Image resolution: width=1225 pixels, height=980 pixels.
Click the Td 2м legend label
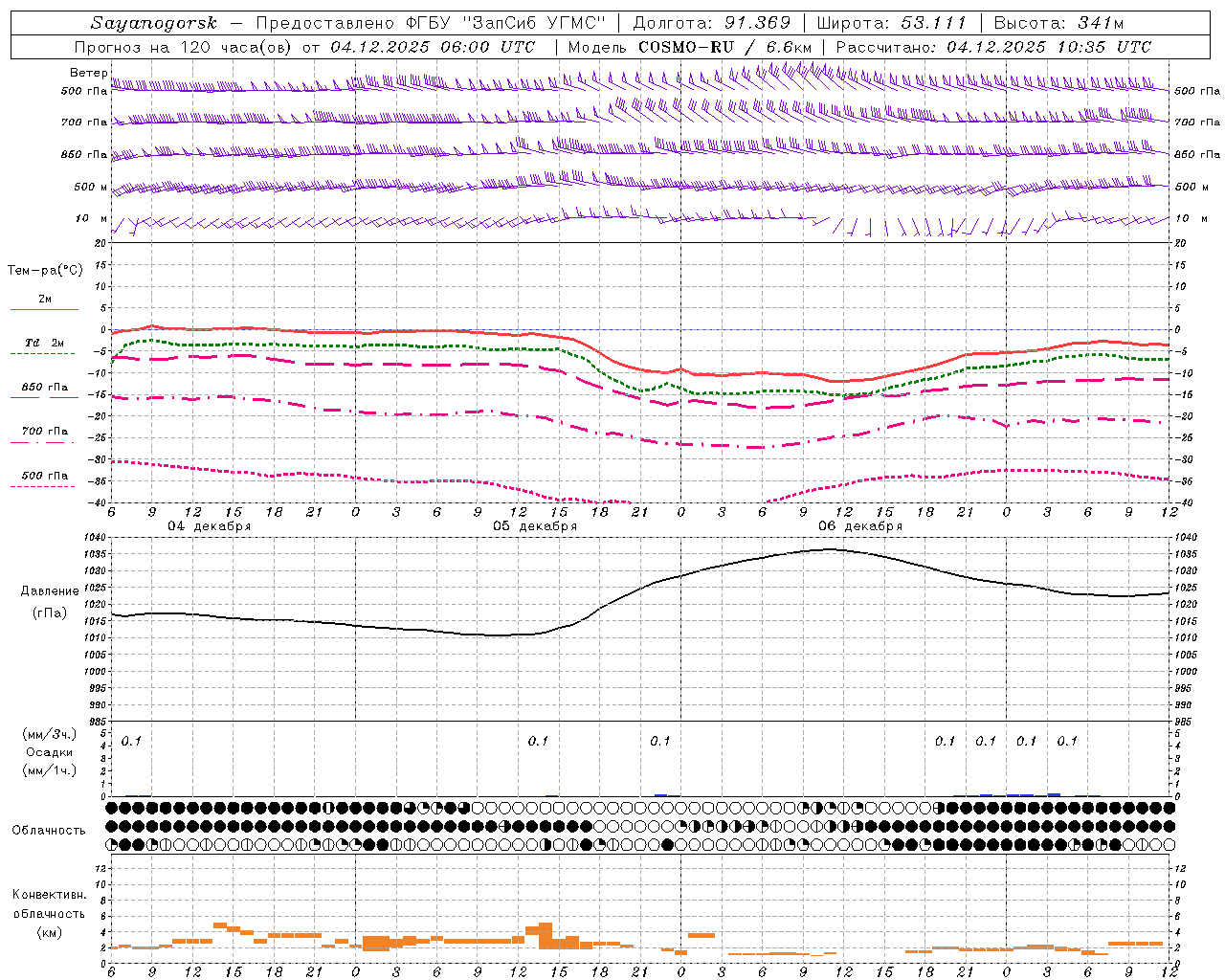click(44, 343)
